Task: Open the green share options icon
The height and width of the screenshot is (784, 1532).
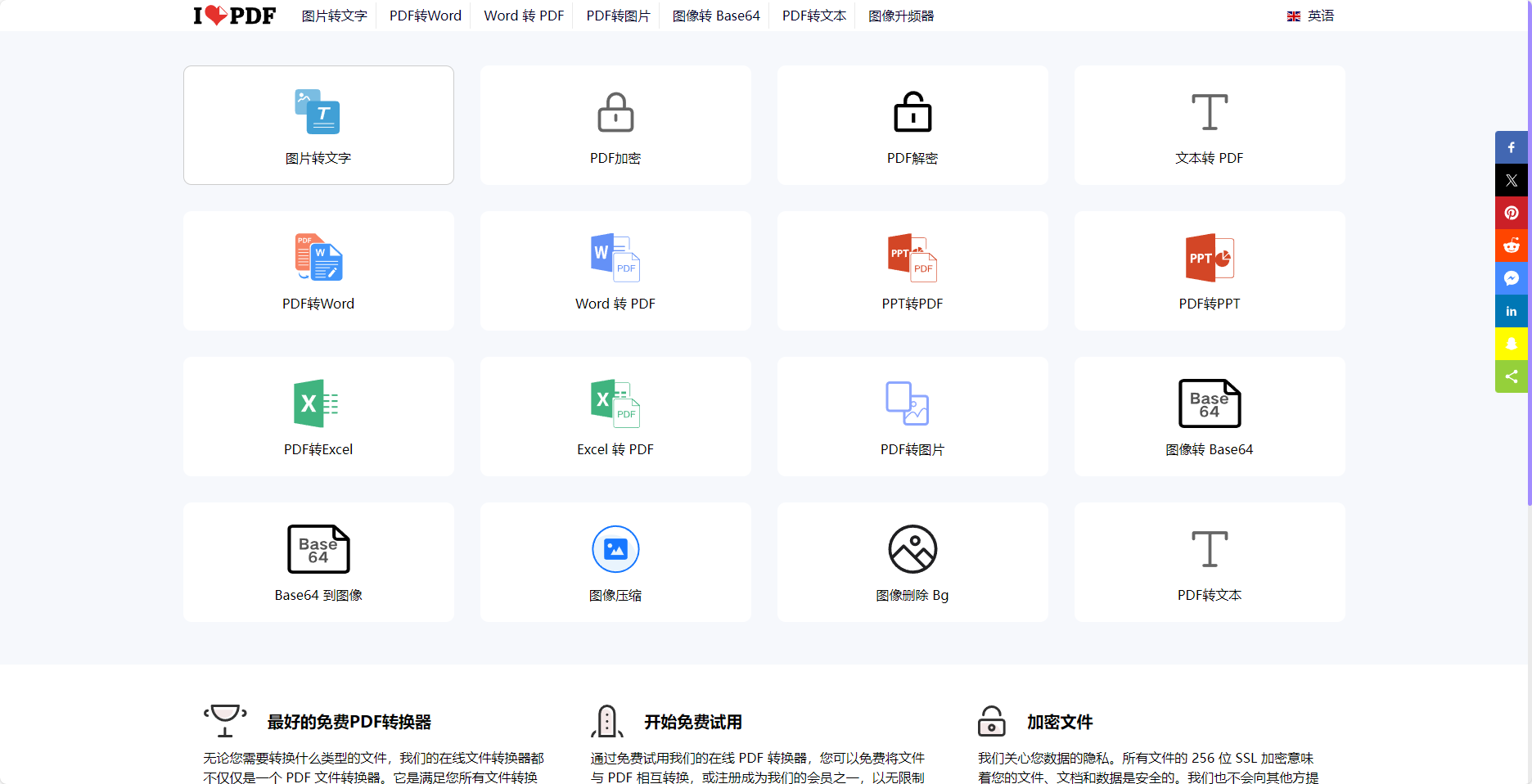Action: click(x=1512, y=376)
